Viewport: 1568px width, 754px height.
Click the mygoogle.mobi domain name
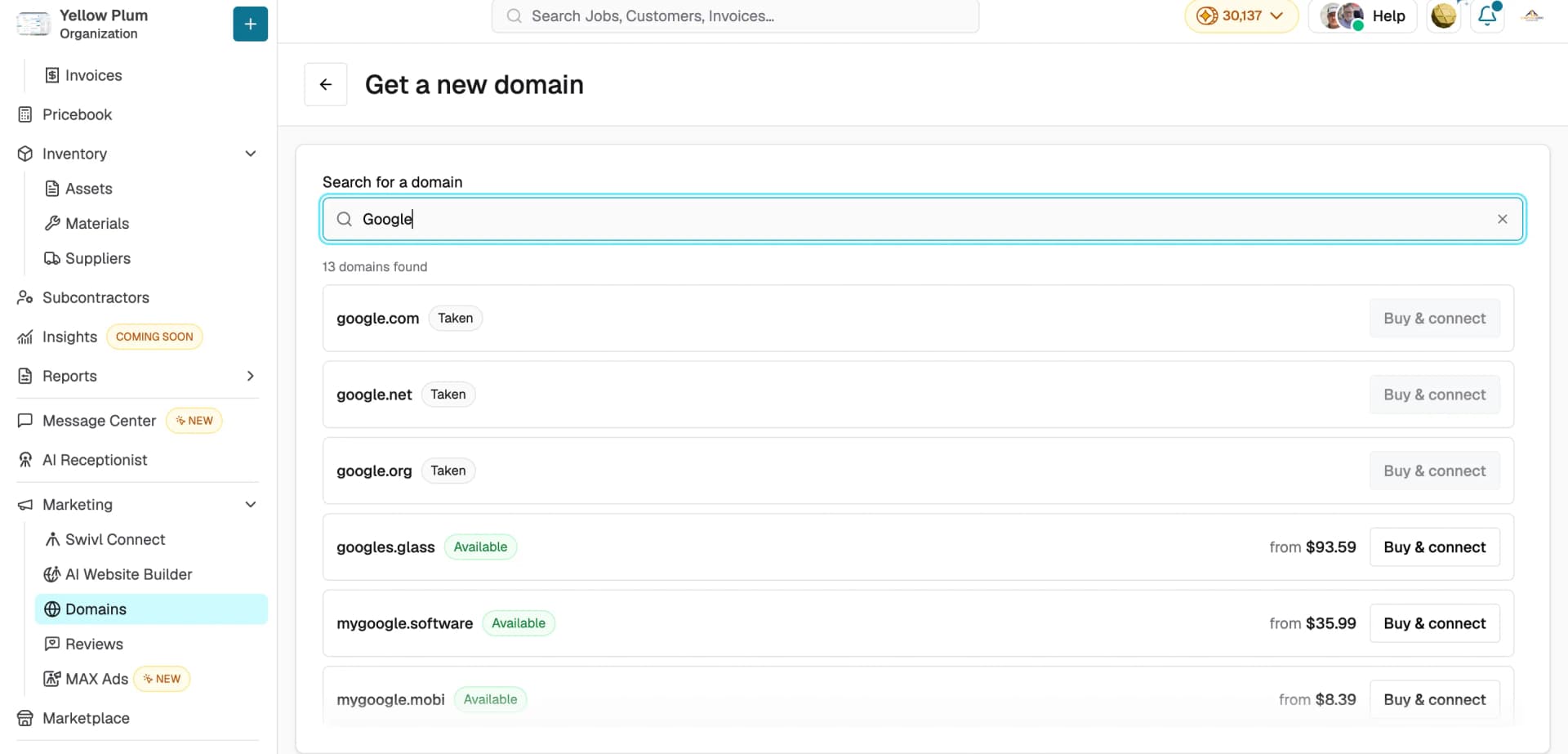click(390, 699)
